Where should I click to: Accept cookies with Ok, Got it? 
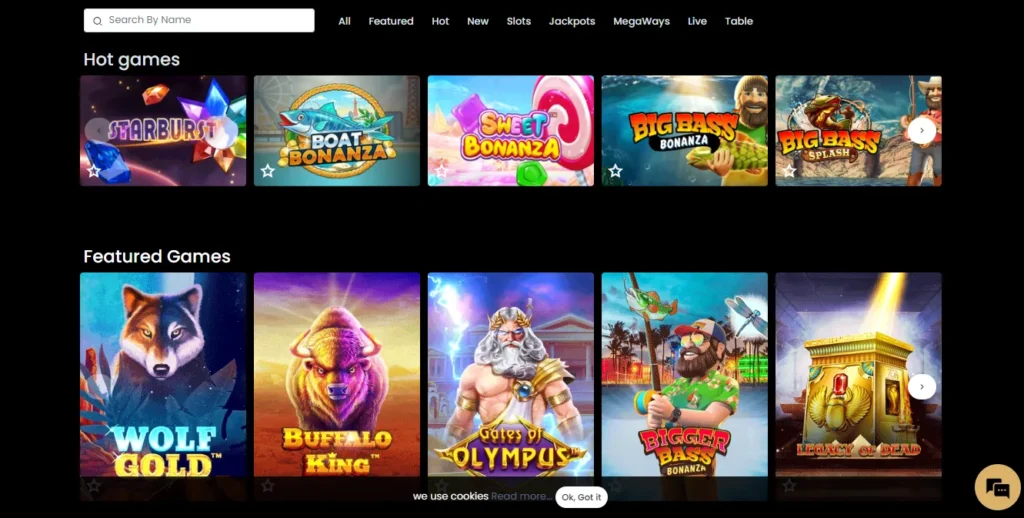(581, 497)
